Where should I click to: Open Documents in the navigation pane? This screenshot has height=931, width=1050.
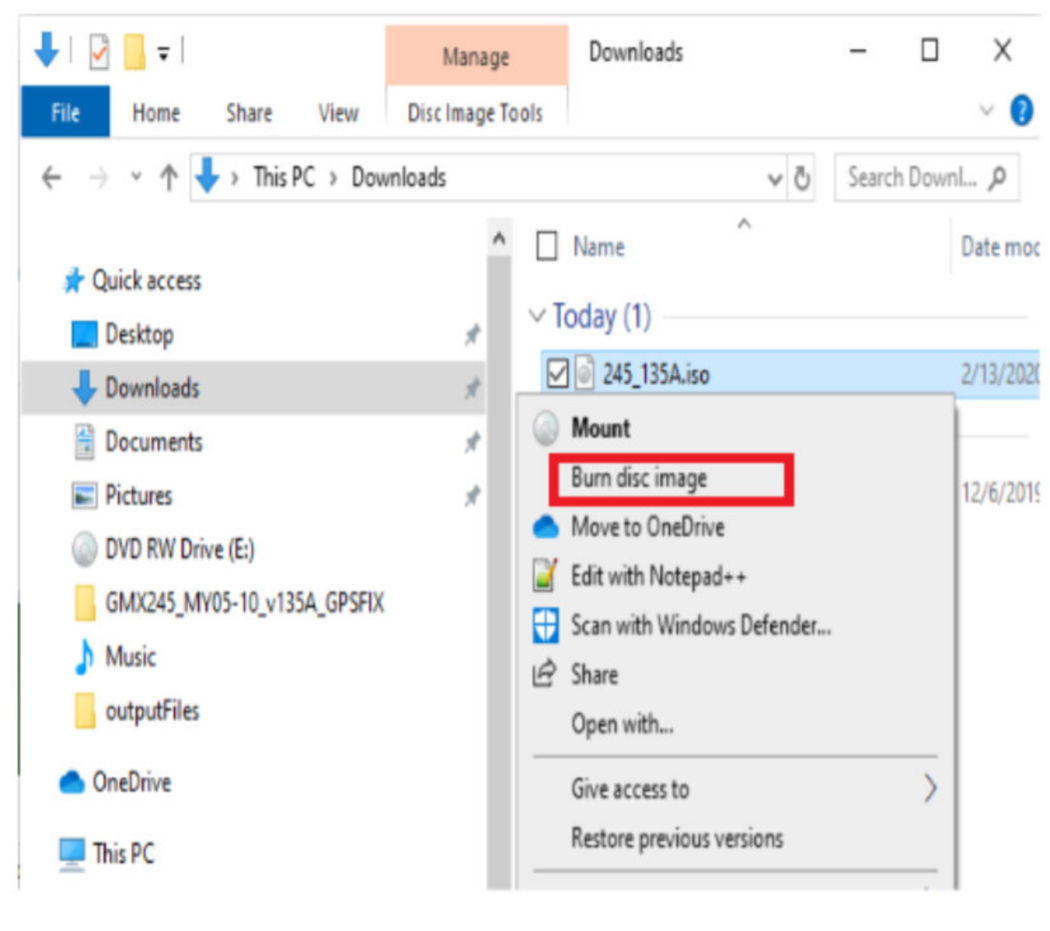(154, 442)
